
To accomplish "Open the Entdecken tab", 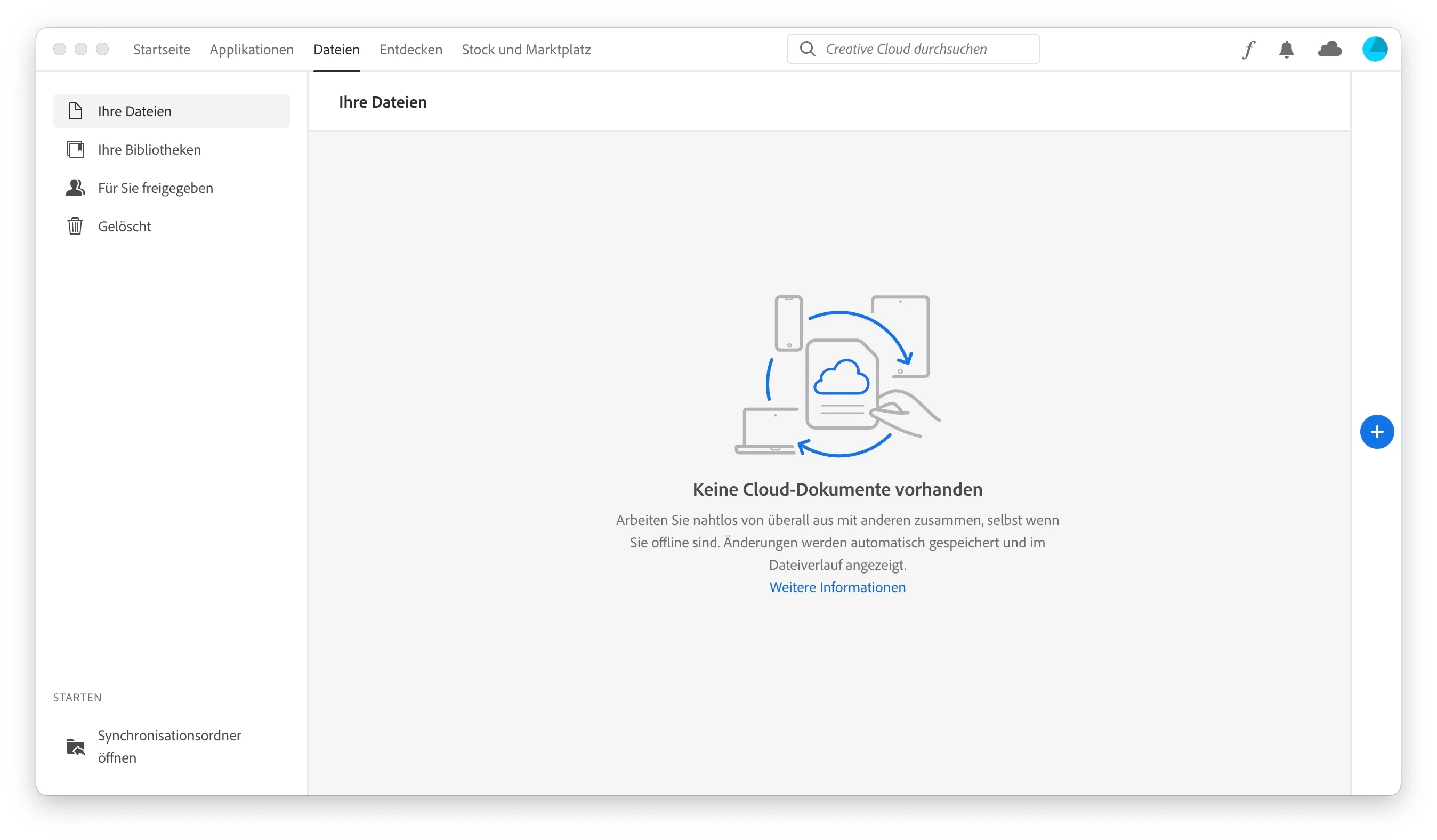I will [410, 50].
